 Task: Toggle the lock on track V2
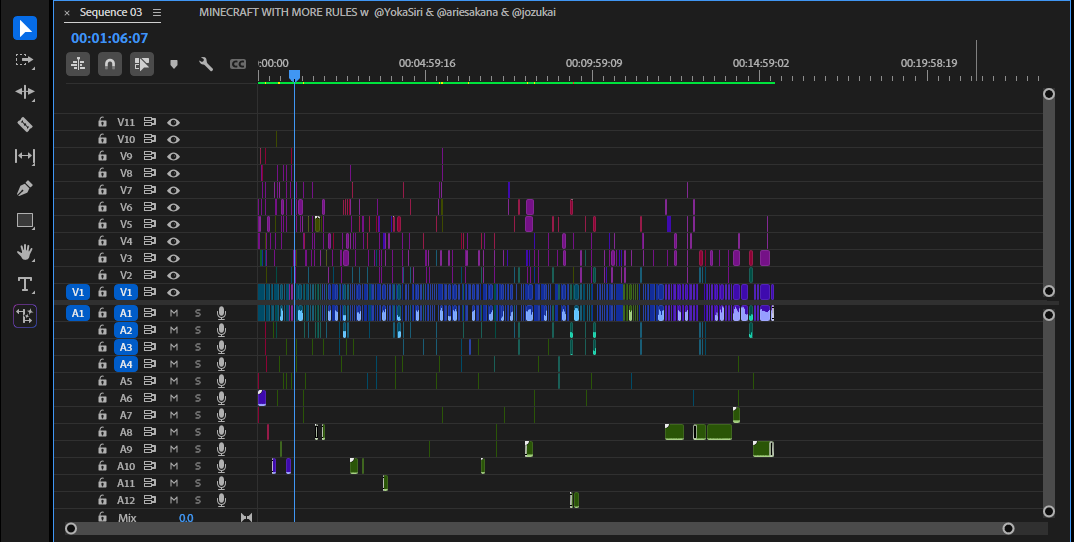pos(102,275)
